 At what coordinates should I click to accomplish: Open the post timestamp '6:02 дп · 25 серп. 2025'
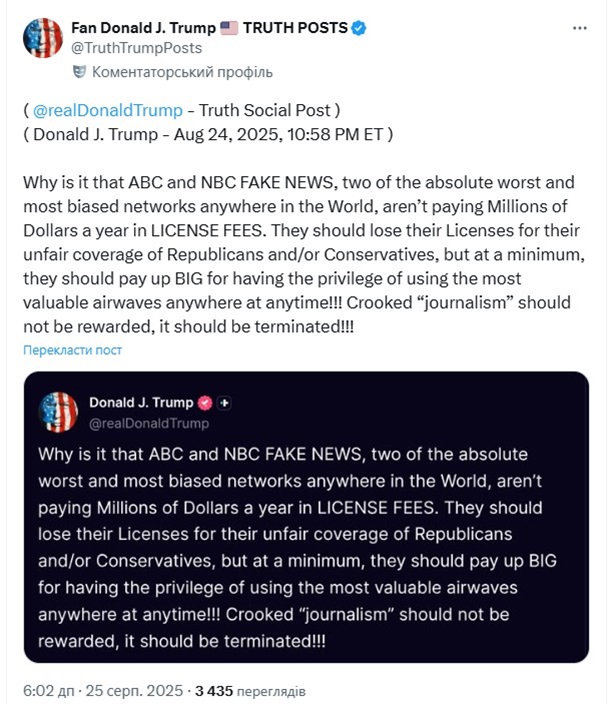(x=103, y=691)
